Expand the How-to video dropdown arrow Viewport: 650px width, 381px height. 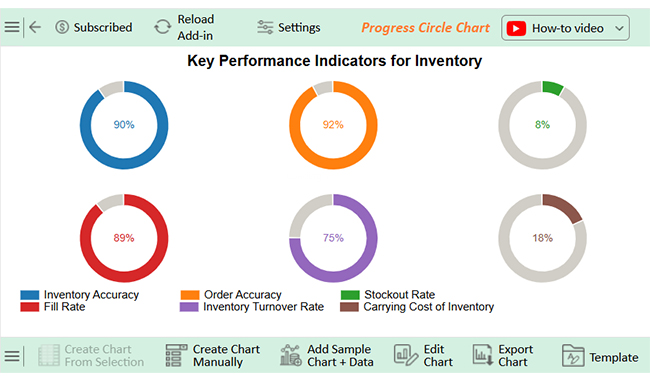tap(619, 28)
